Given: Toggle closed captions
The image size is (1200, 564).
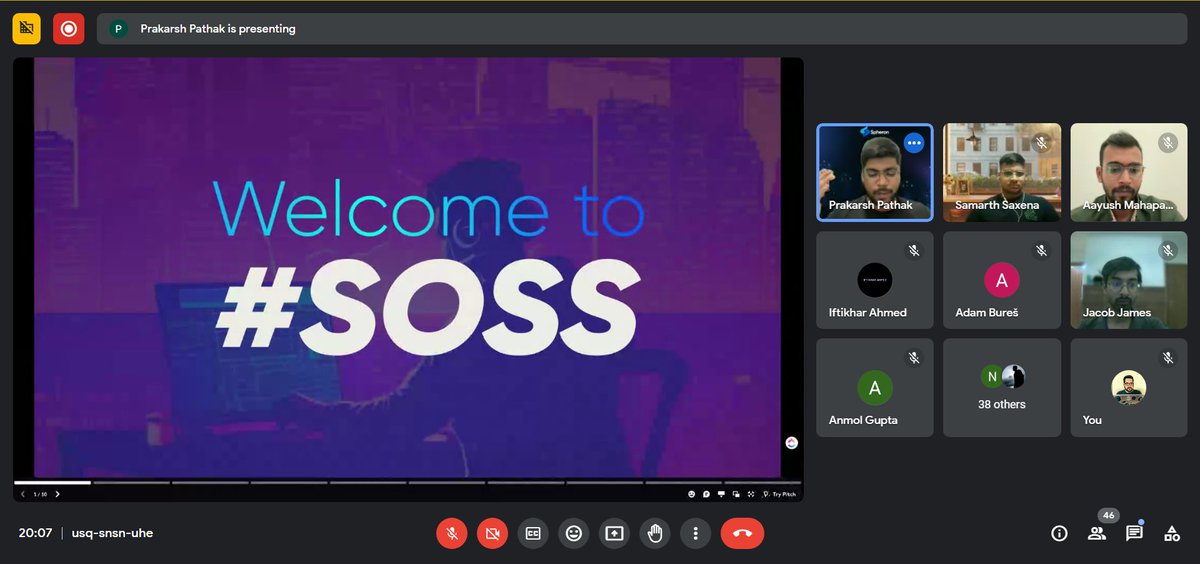Looking at the screenshot, I should pyautogui.click(x=533, y=534).
